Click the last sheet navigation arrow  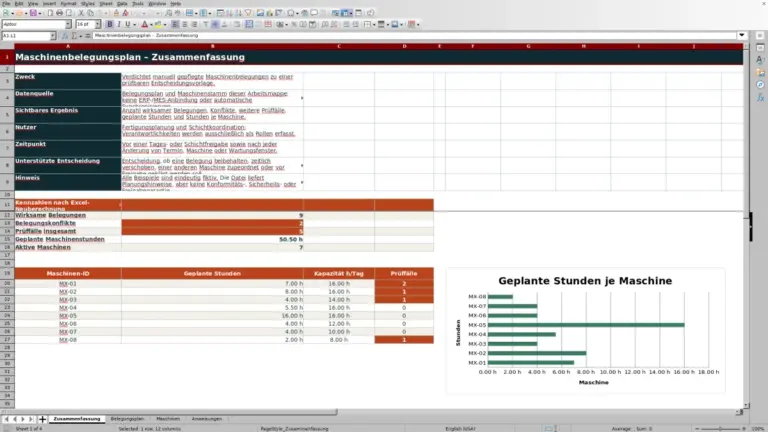(x=31, y=419)
